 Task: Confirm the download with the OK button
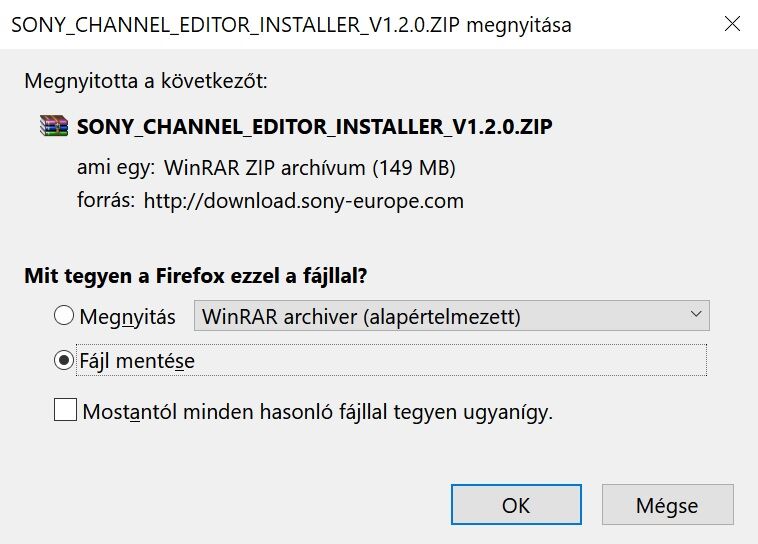(x=516, y=506)
